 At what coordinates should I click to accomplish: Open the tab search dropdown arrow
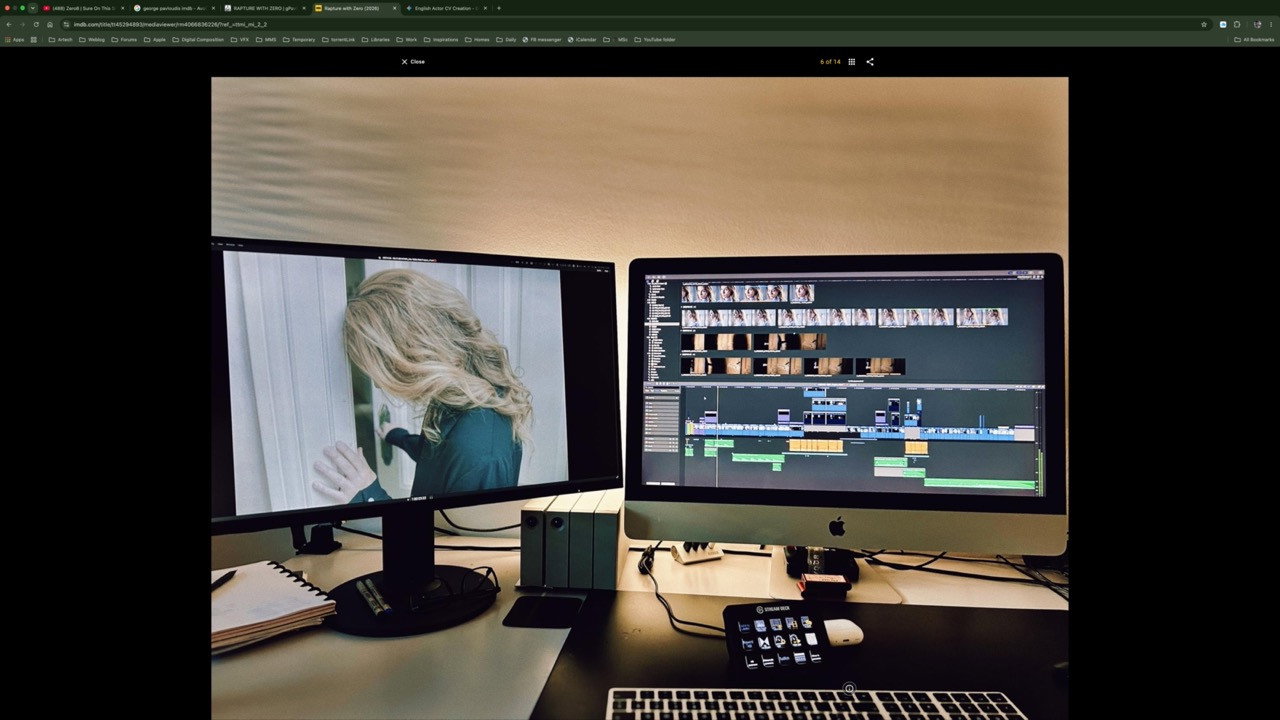pos(32,8)
